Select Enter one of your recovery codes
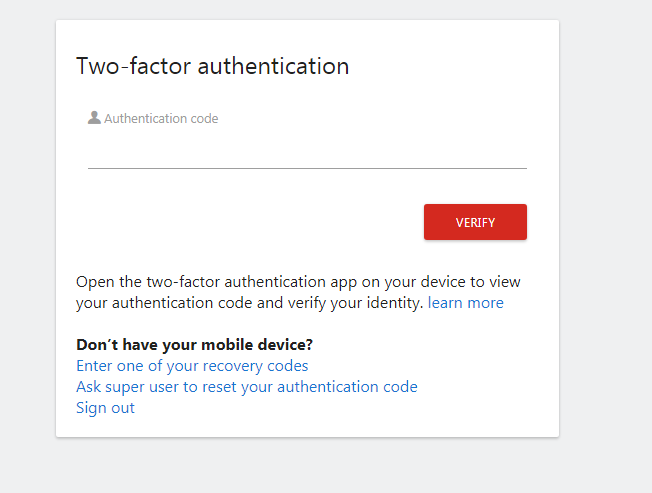 click(192, 366)
